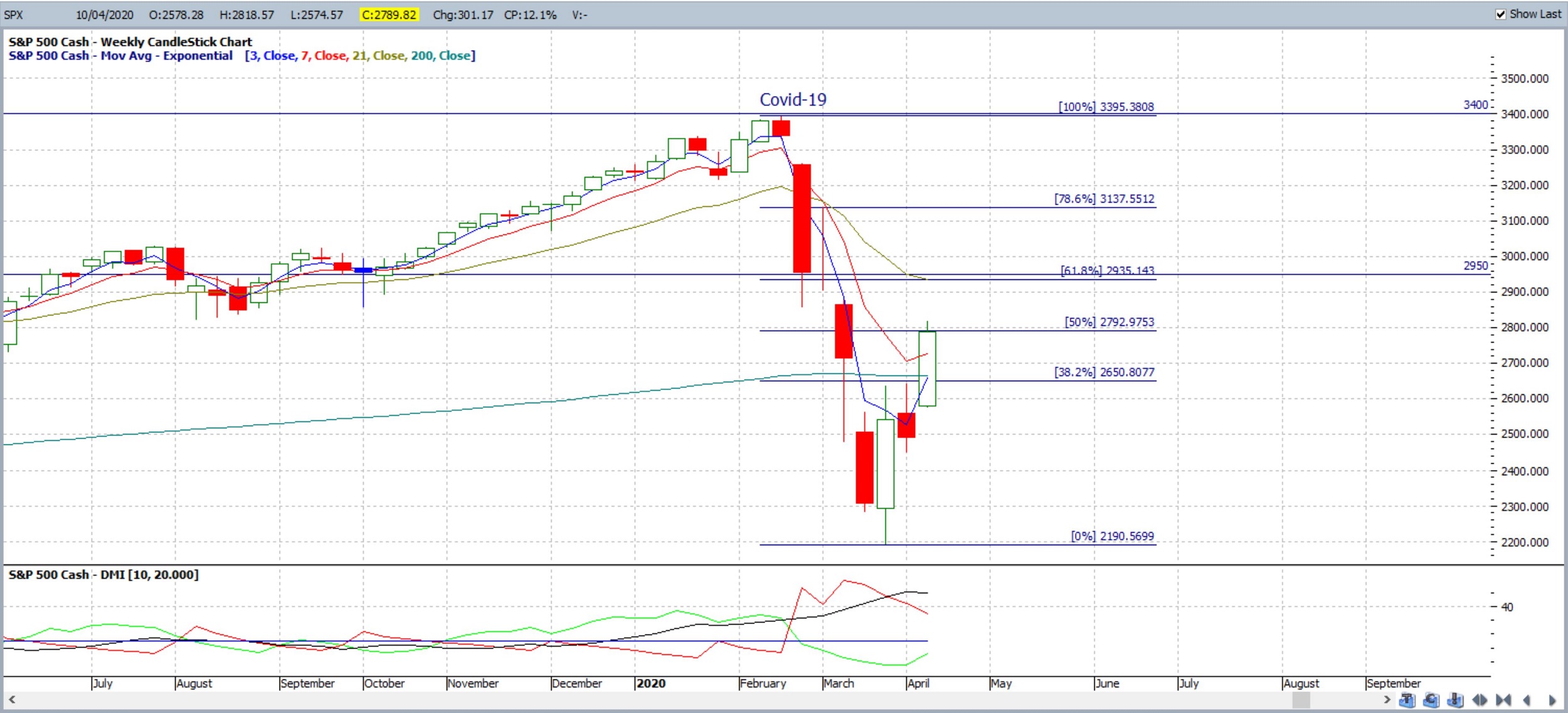This screenshot has width=1568, height=713.
Task: Click the open value O:2578.28
Action: click(176, 14)
